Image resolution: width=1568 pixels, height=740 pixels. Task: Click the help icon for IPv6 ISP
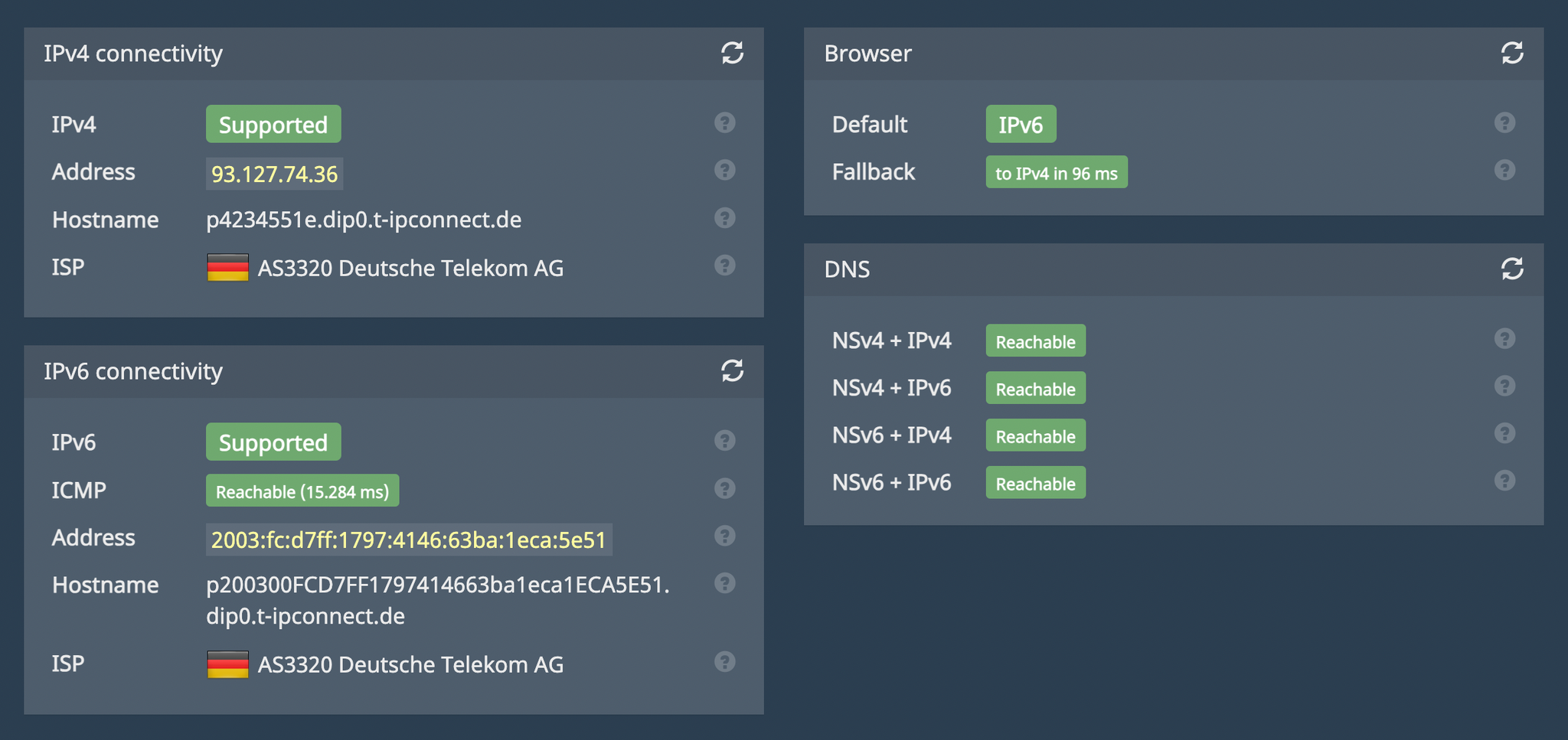724,662
